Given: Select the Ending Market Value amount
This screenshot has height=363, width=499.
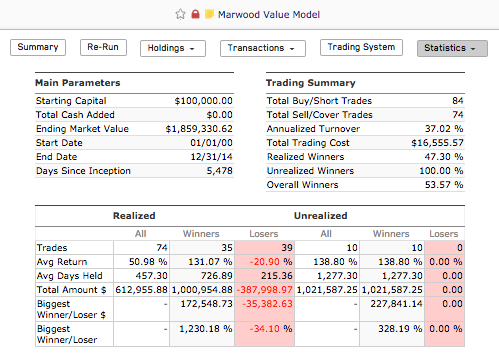Looking at the screenshot, I should point(199,129).
